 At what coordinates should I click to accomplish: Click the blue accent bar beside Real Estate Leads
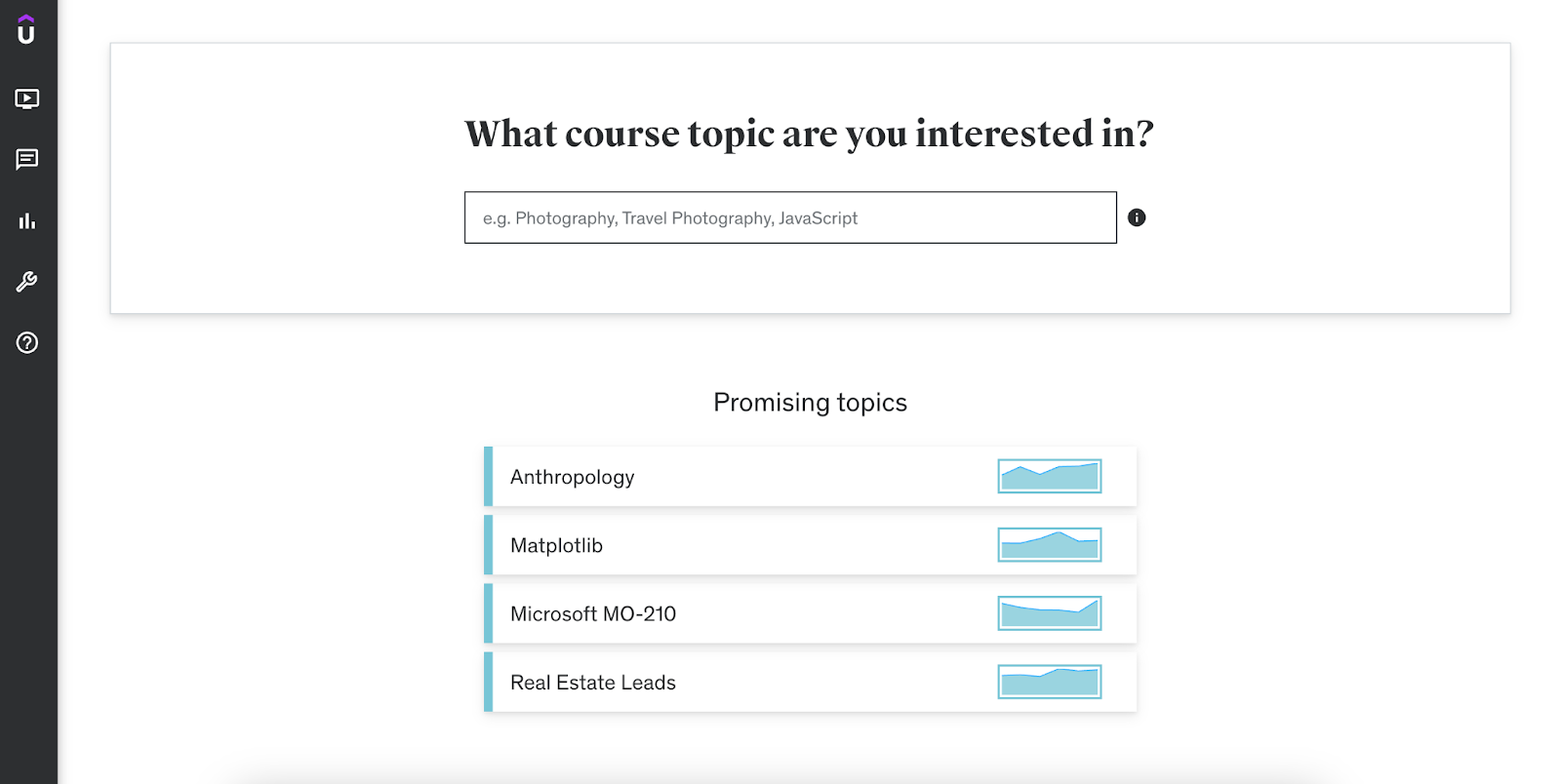pos(489,682)
